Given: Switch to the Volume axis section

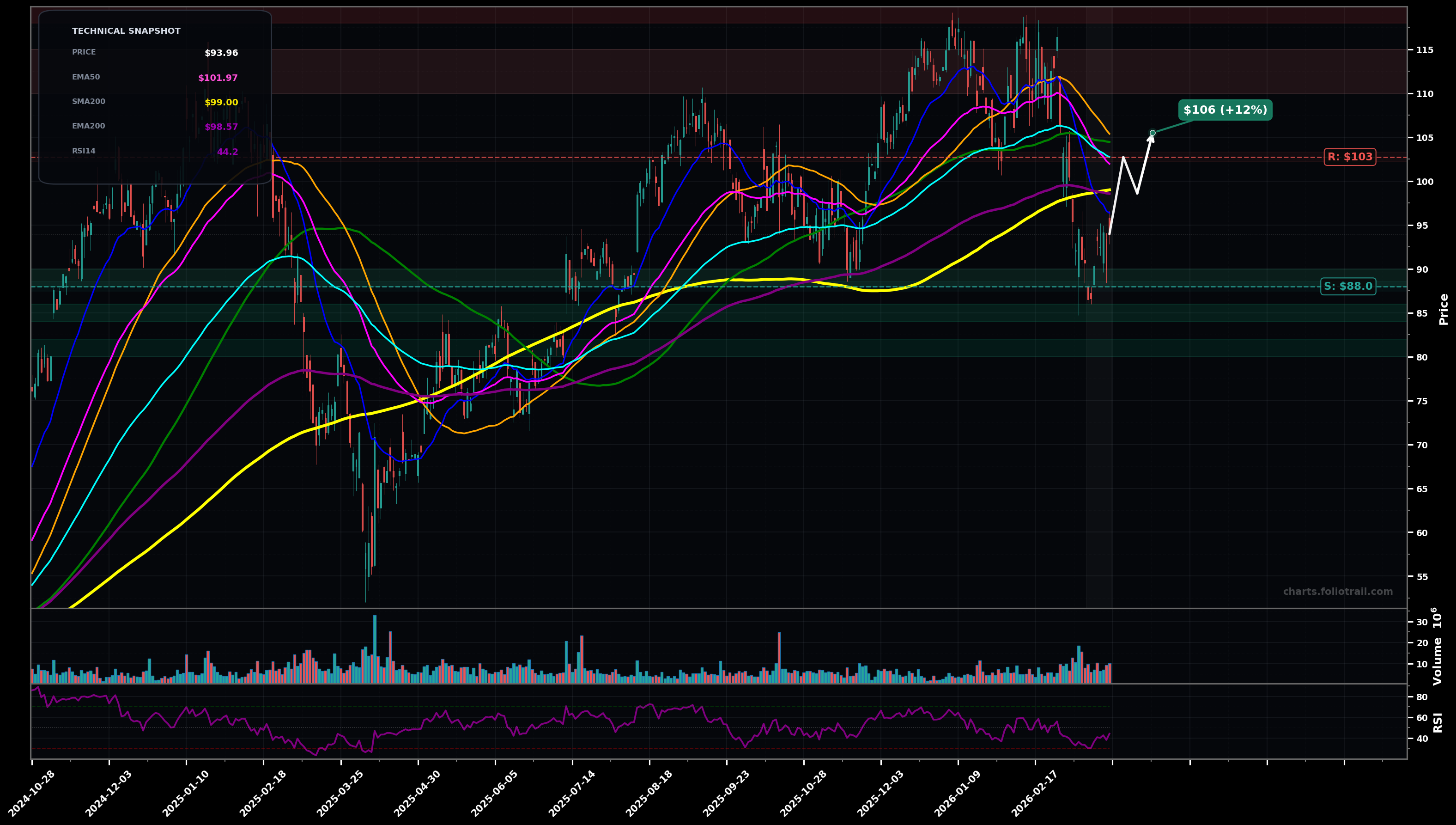Looking at the screenshot, I should (1438, 657).
